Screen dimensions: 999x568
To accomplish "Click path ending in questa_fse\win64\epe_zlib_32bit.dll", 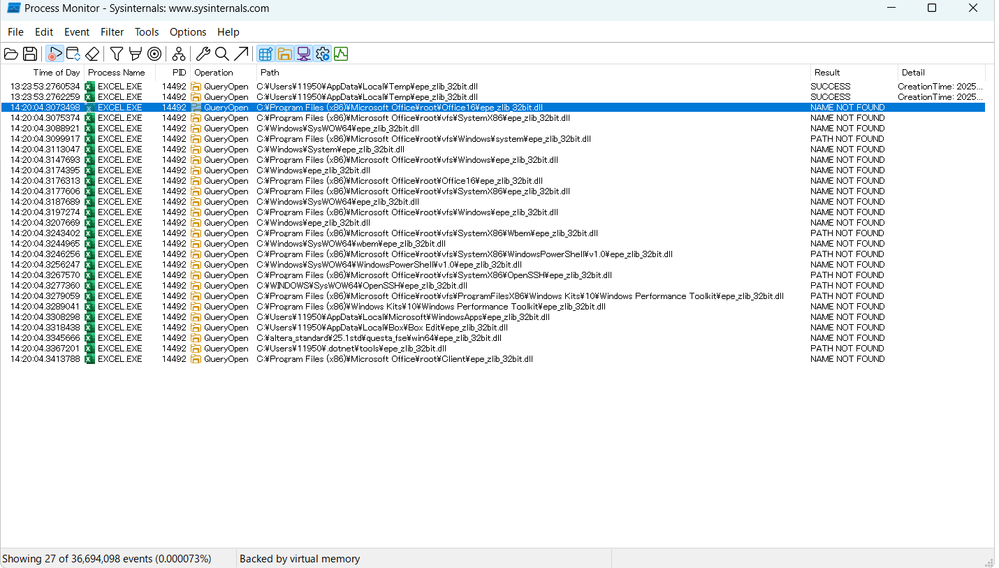I will click(x=378, y=338).
